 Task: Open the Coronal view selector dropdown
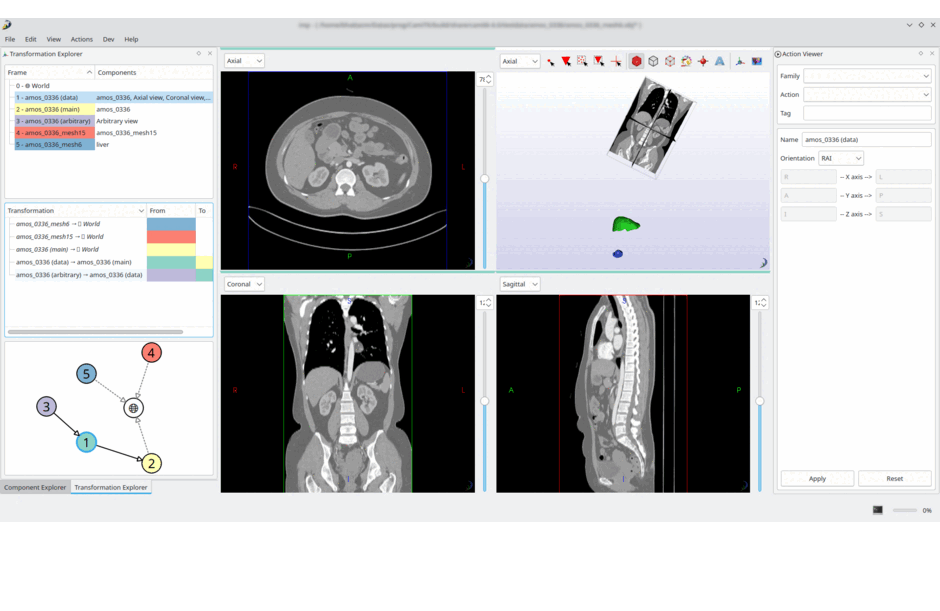point(244,284)
